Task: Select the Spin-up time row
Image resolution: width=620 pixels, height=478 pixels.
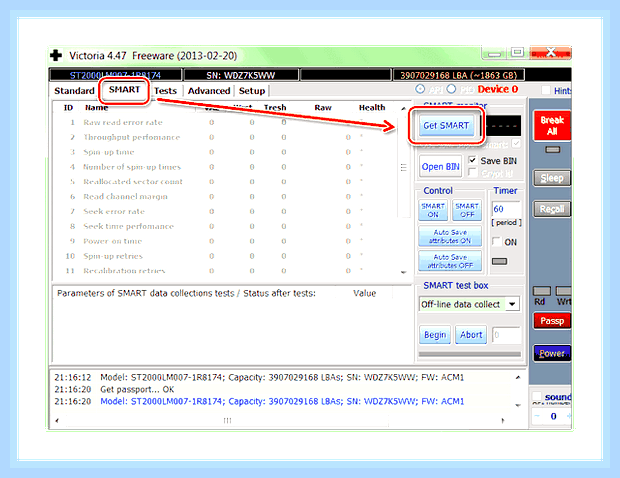Action: pyautogui.click(x=225, y=152)
